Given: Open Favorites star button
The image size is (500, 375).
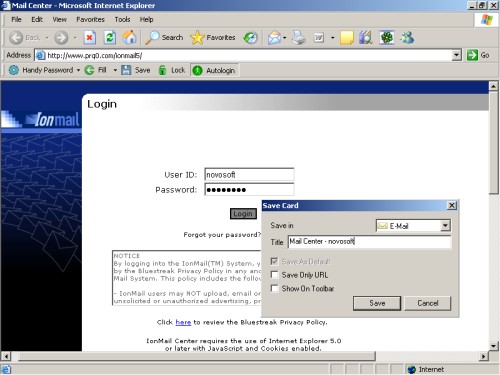Looking at the screenshot, I should 213,38.
